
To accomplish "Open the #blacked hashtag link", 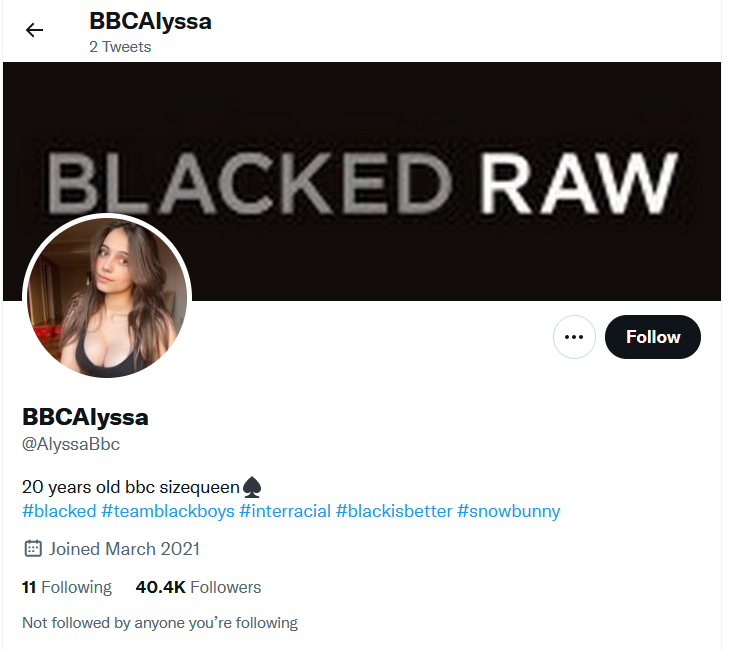I will 59,511.
